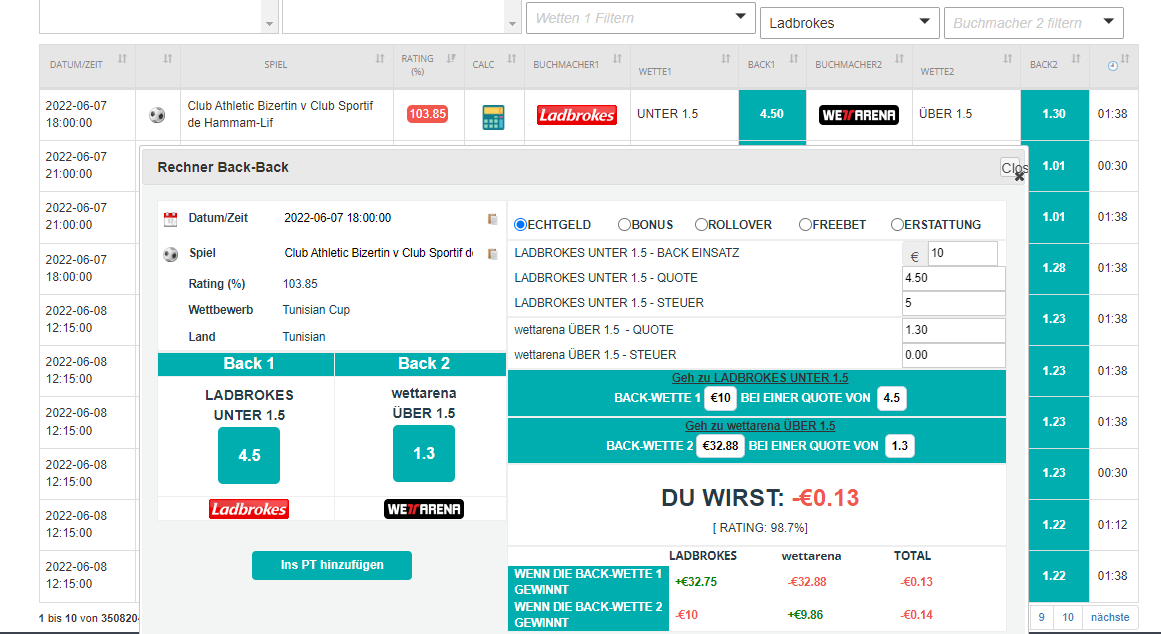This screenshot has height=634, width=1161.
Task: Choose FREEBET bet type
Action: point(806,224)
